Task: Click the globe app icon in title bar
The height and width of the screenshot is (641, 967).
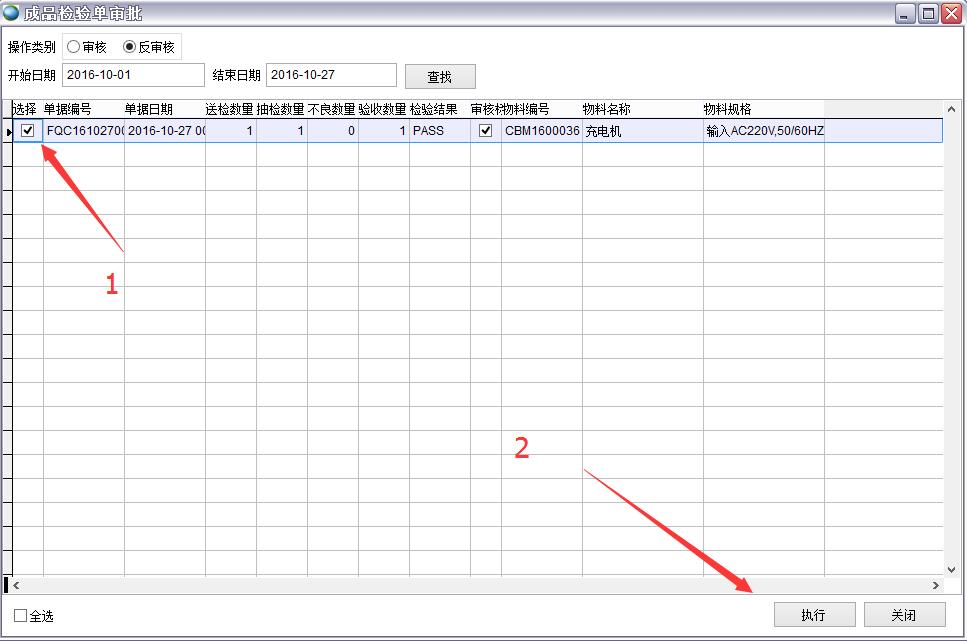Action: (x=11, y=13)
